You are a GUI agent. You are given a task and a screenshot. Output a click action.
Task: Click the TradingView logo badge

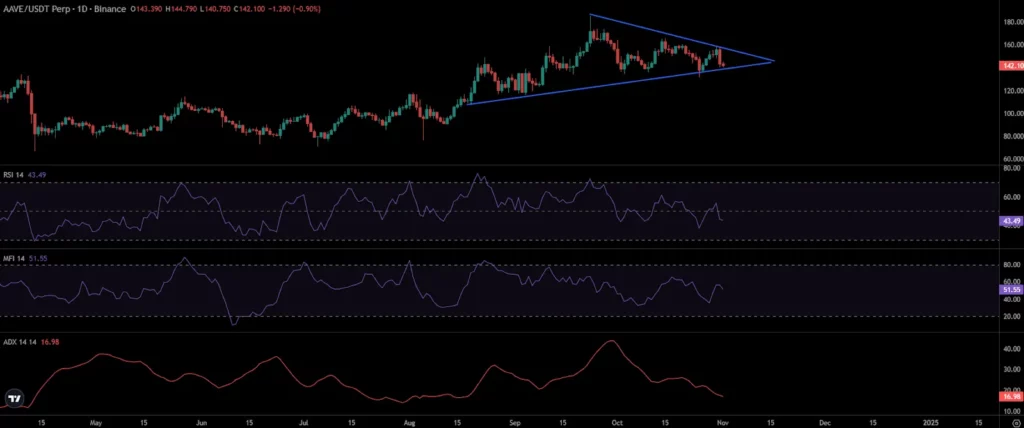[x=12, y=398]
